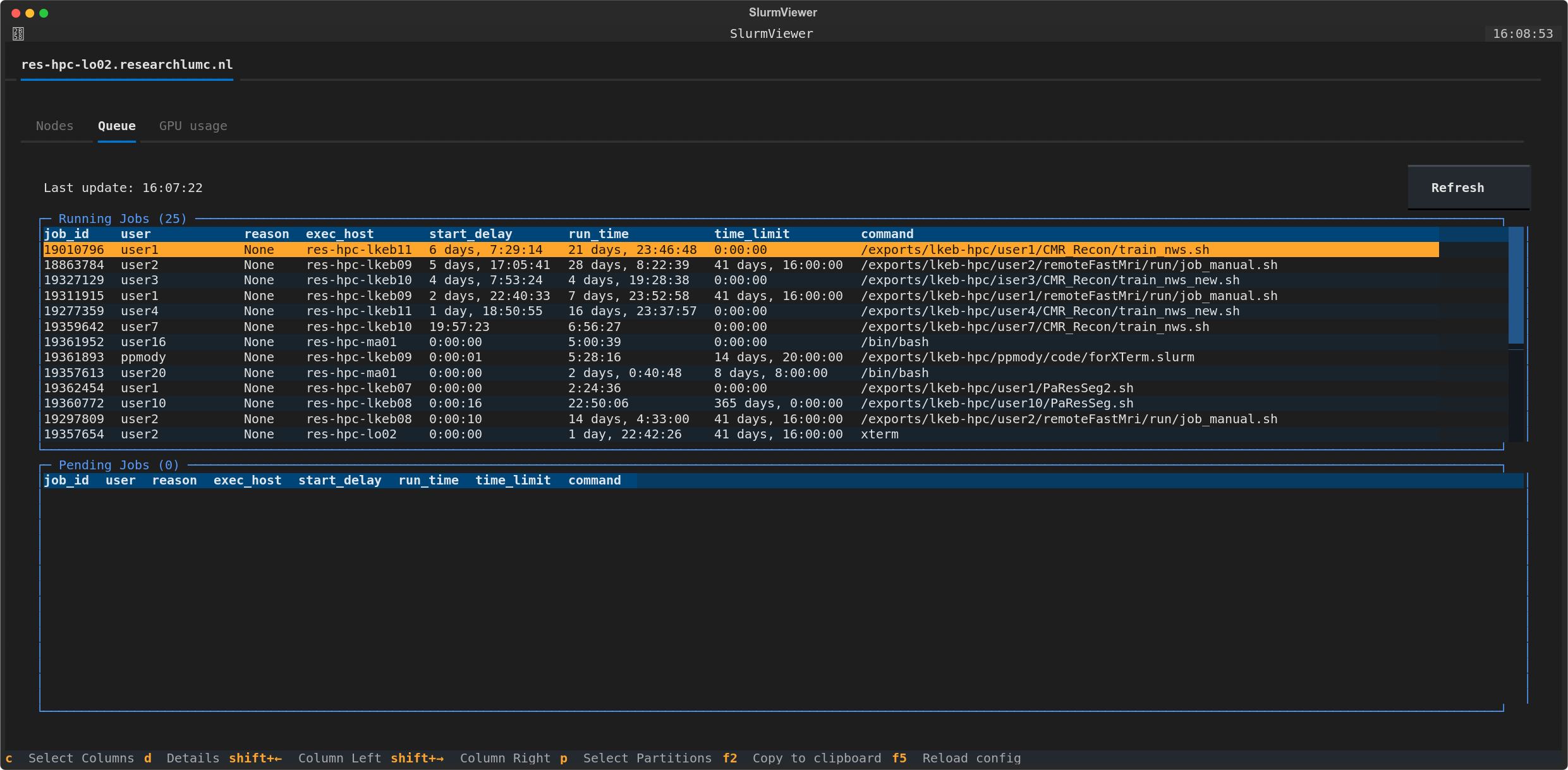
Task: Click the user column header in Running Jobs
Action: tap(136, 234)
